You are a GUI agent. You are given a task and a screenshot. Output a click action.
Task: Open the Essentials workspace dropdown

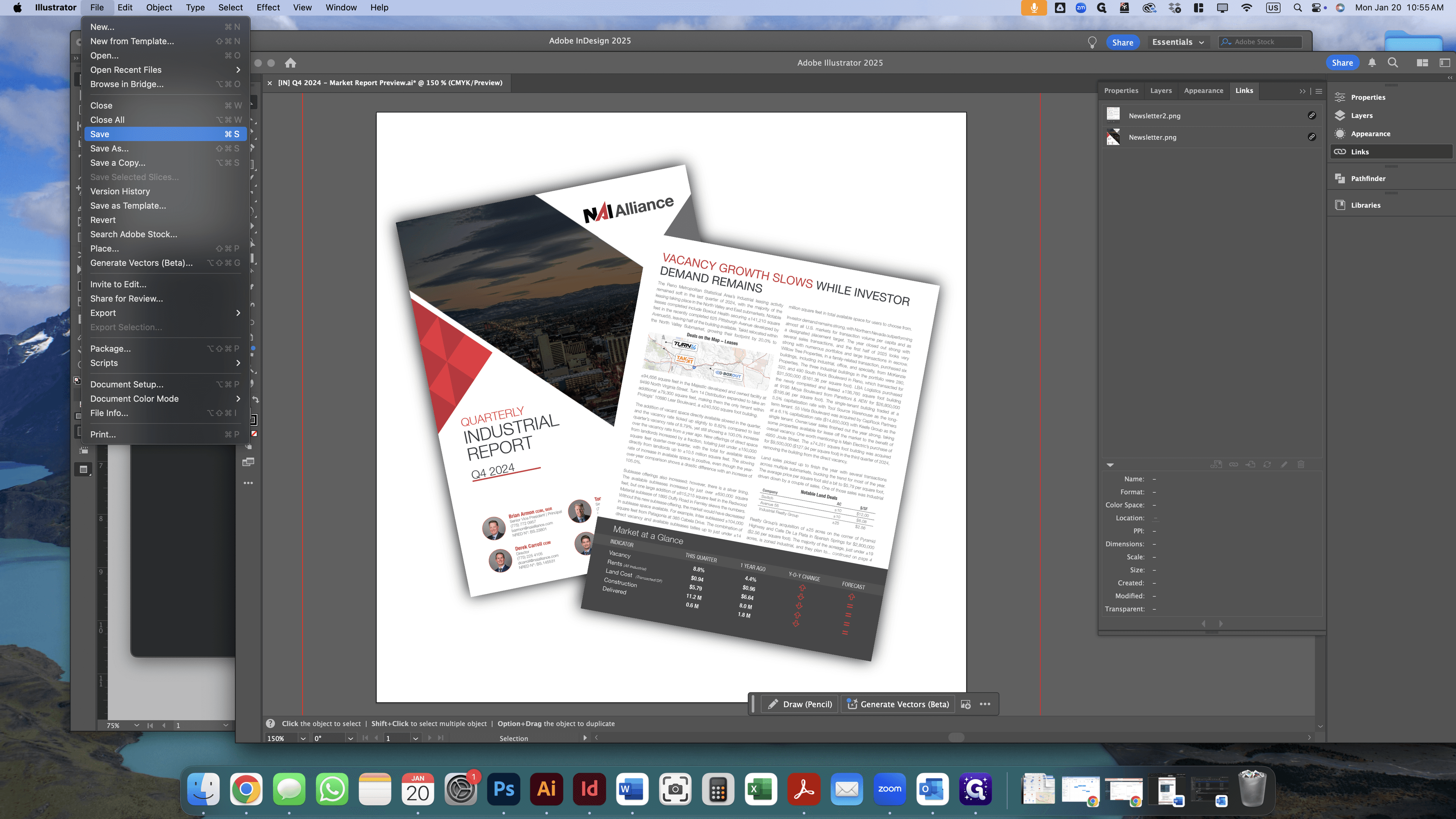[1178, 42]
